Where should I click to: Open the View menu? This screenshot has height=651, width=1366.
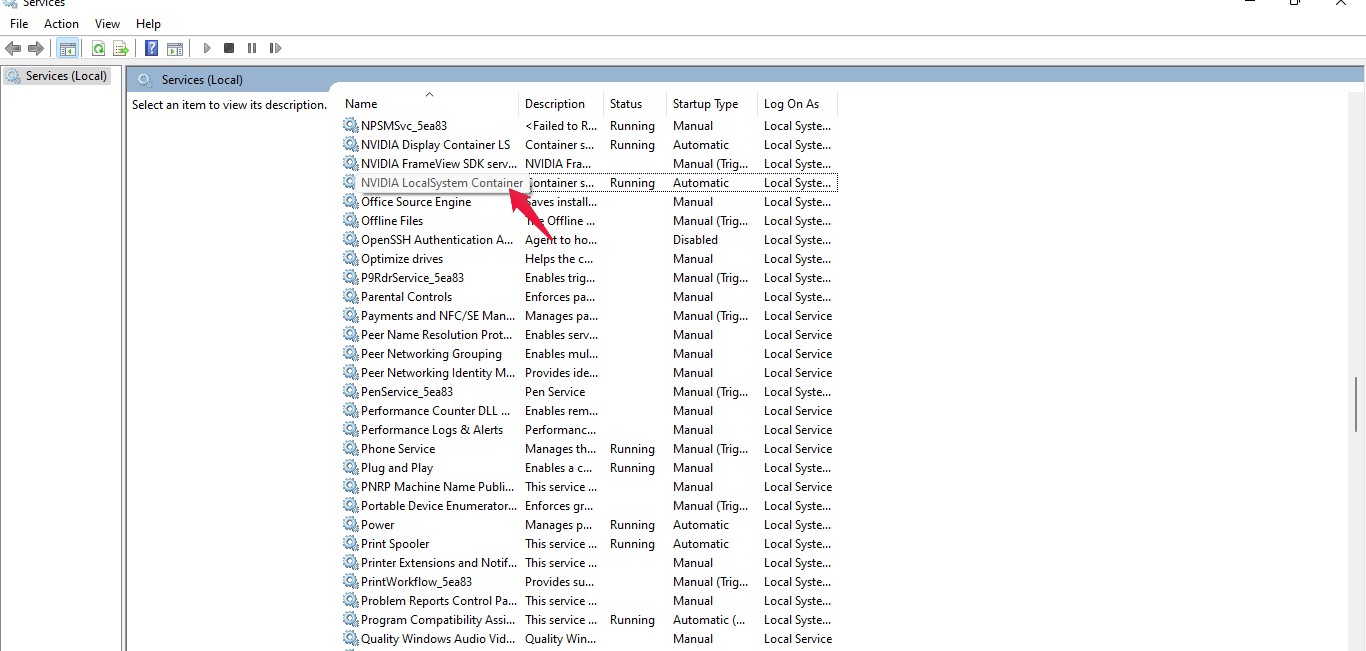pos(107,24)
